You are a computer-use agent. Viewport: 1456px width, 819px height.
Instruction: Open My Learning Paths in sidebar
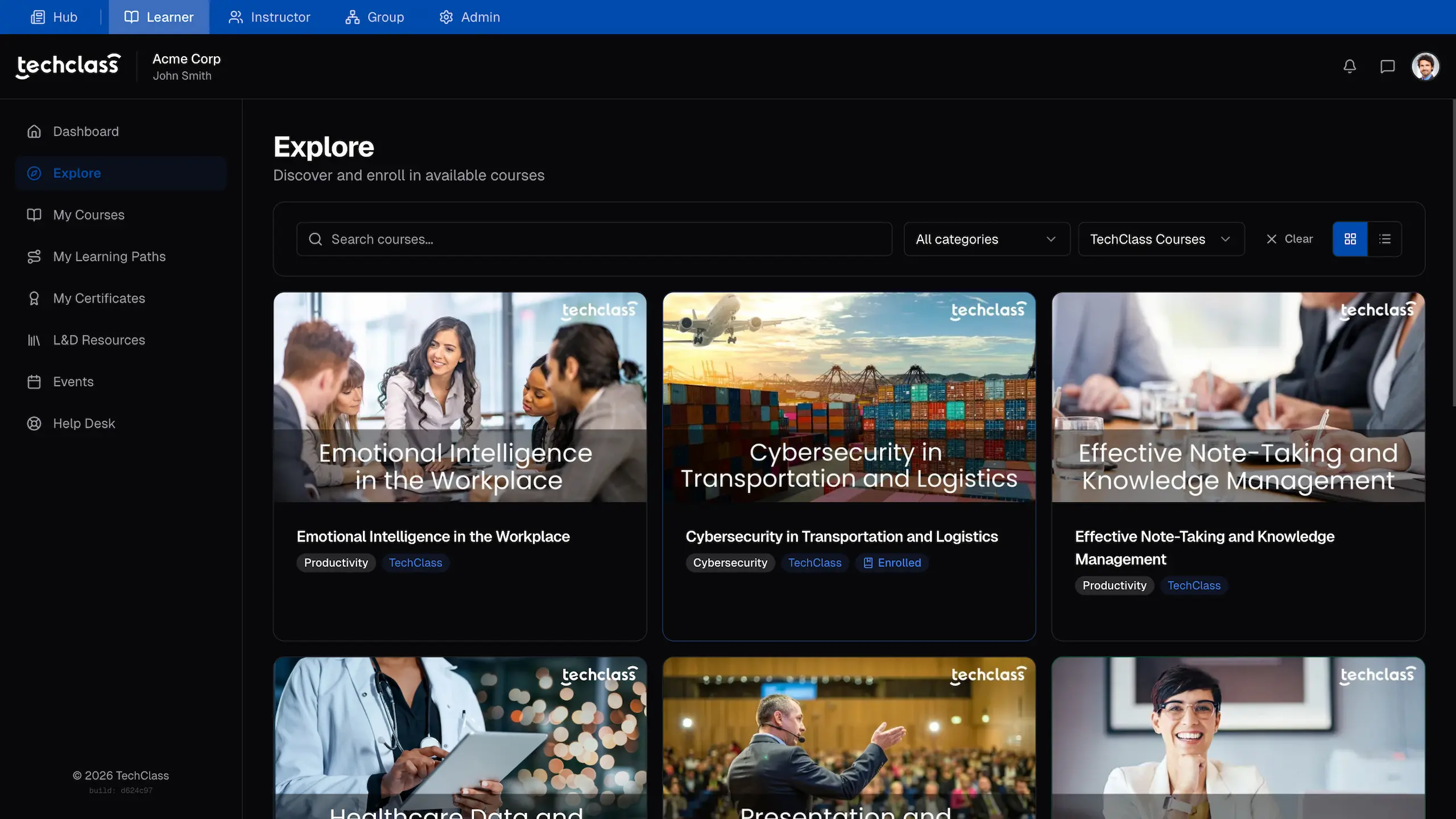tap(109, 257)
